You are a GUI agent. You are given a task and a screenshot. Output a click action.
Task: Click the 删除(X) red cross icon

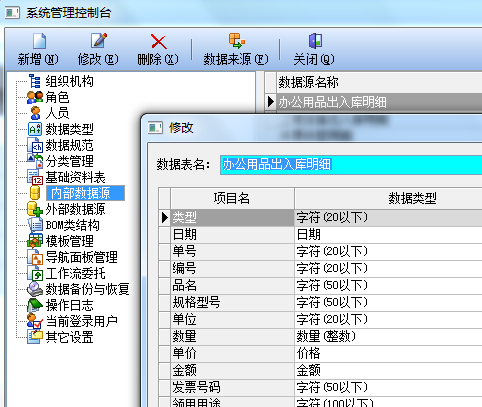158,41
